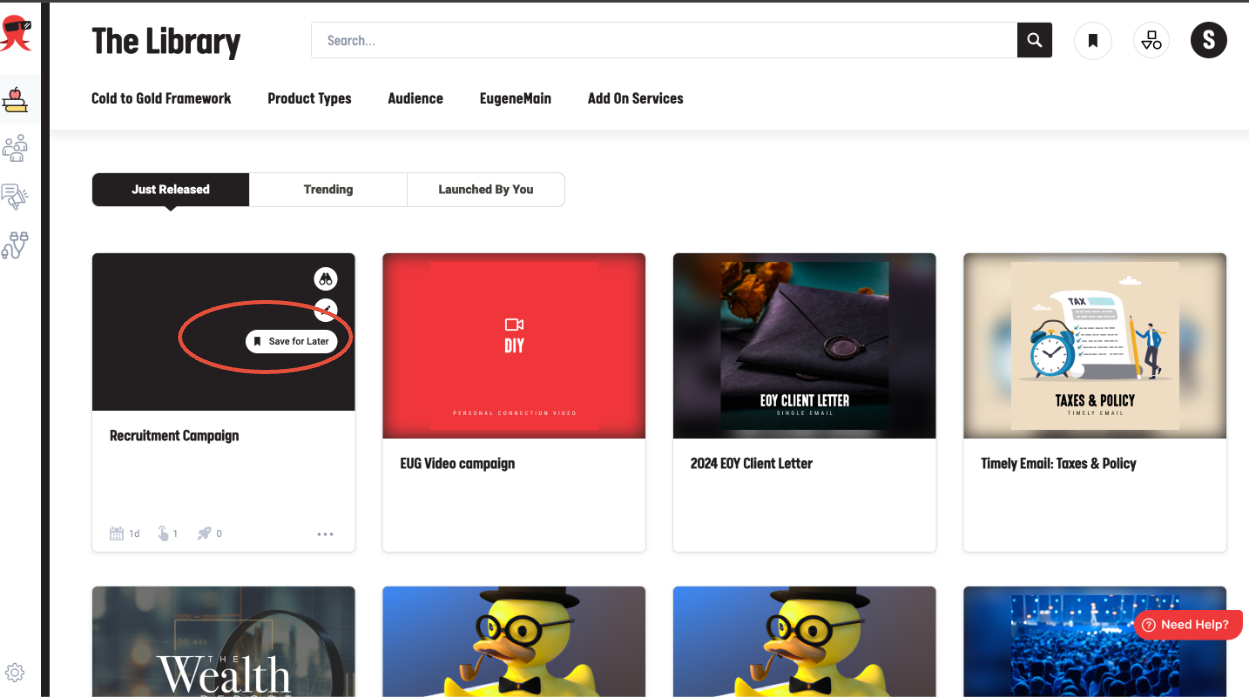Open the plug integrations icon in sidebar
This screenshot has height=697, width=1249.
point(15,245)
